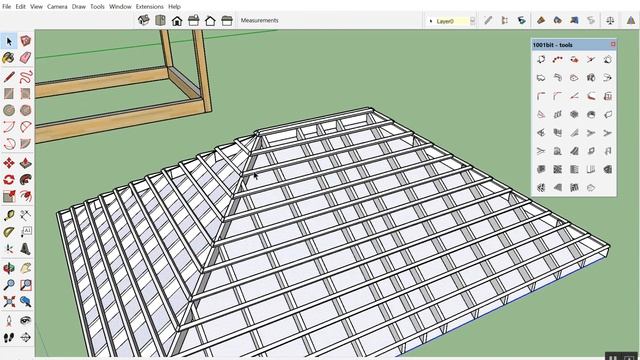The height and width of the screenshot is (360, 640).
Task: Click the Zoom Extents tool
Action: tap(9, 301)
